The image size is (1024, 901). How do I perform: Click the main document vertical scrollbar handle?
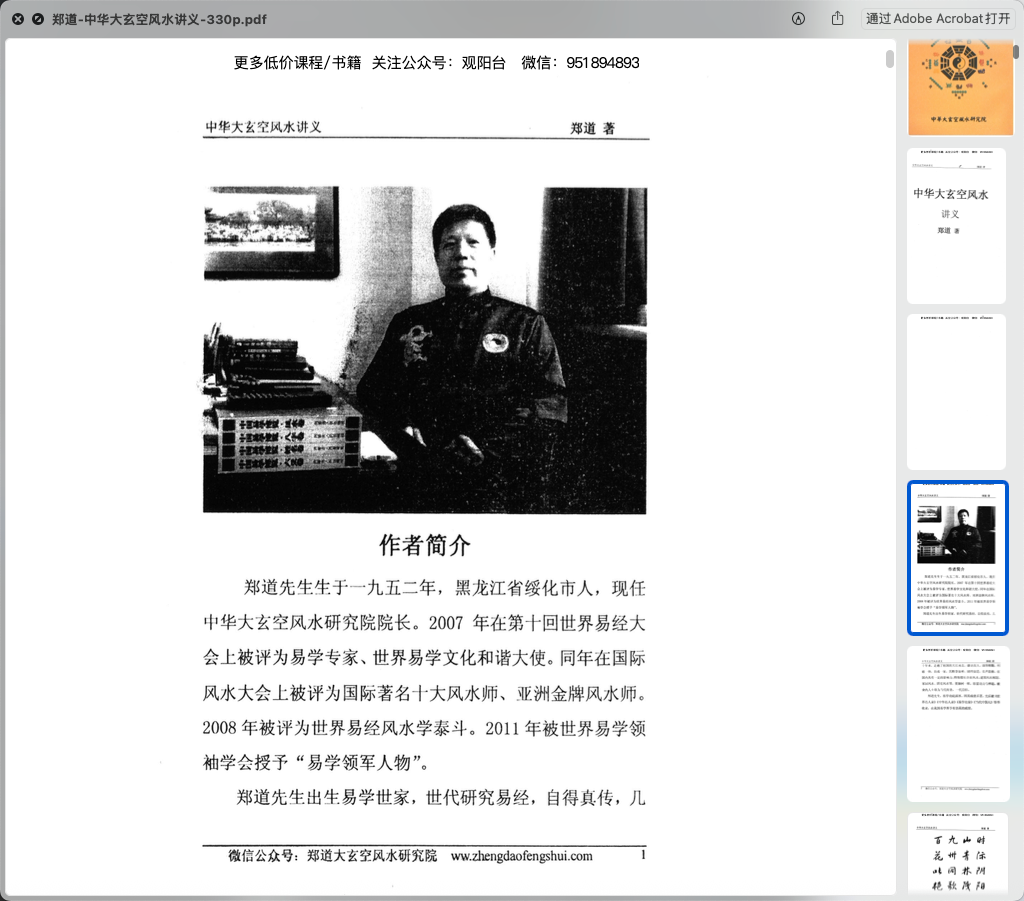tap(889, 59)
